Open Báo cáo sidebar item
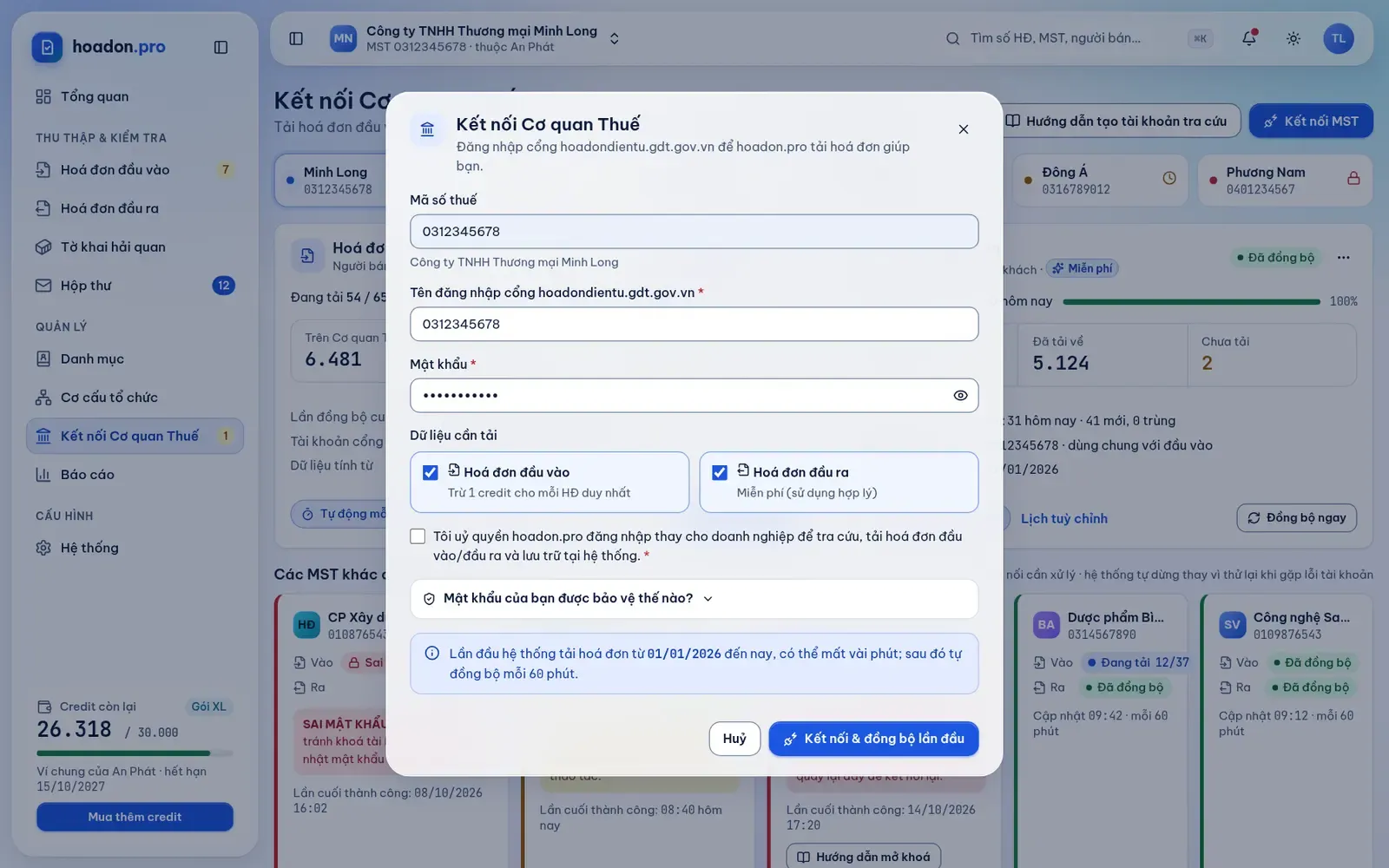Viewport: 1389px width, 868px height. tap(135, 474)
